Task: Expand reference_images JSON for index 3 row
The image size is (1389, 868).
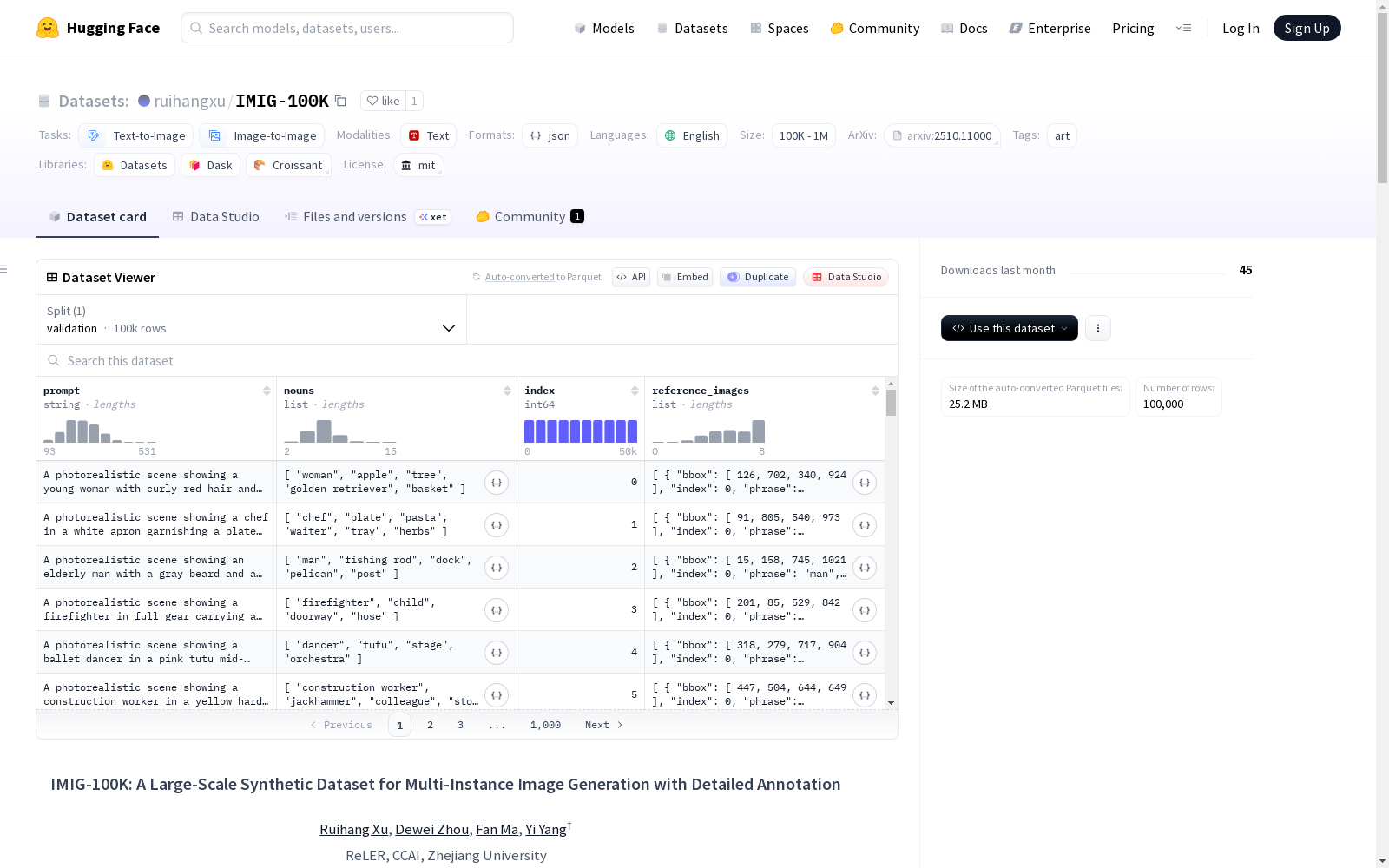Action: point(865,610)
